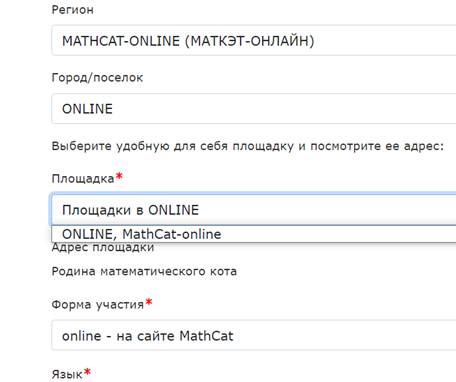Open the Форма участия dropdown
This screenshot has height=382, width=456.
coord(254,335)
